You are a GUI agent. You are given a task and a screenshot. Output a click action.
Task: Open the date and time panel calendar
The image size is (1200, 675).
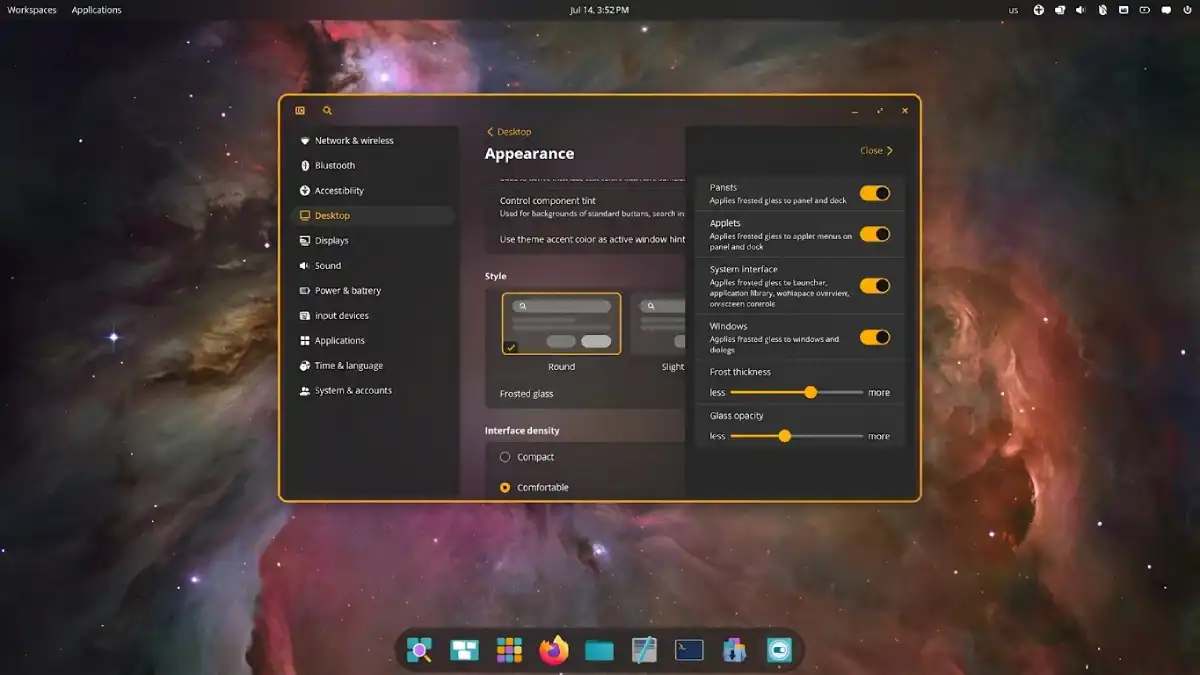click(599, 10)
